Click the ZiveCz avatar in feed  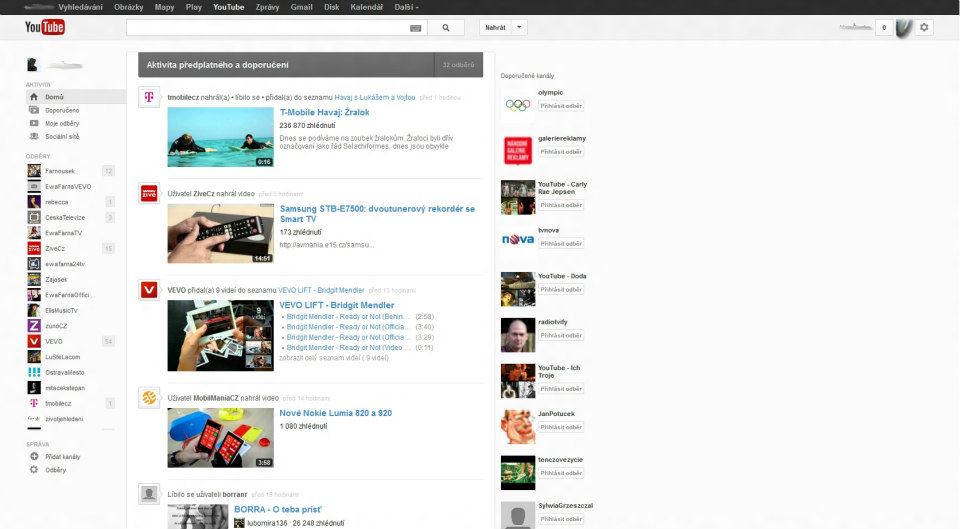click(149, 193)
